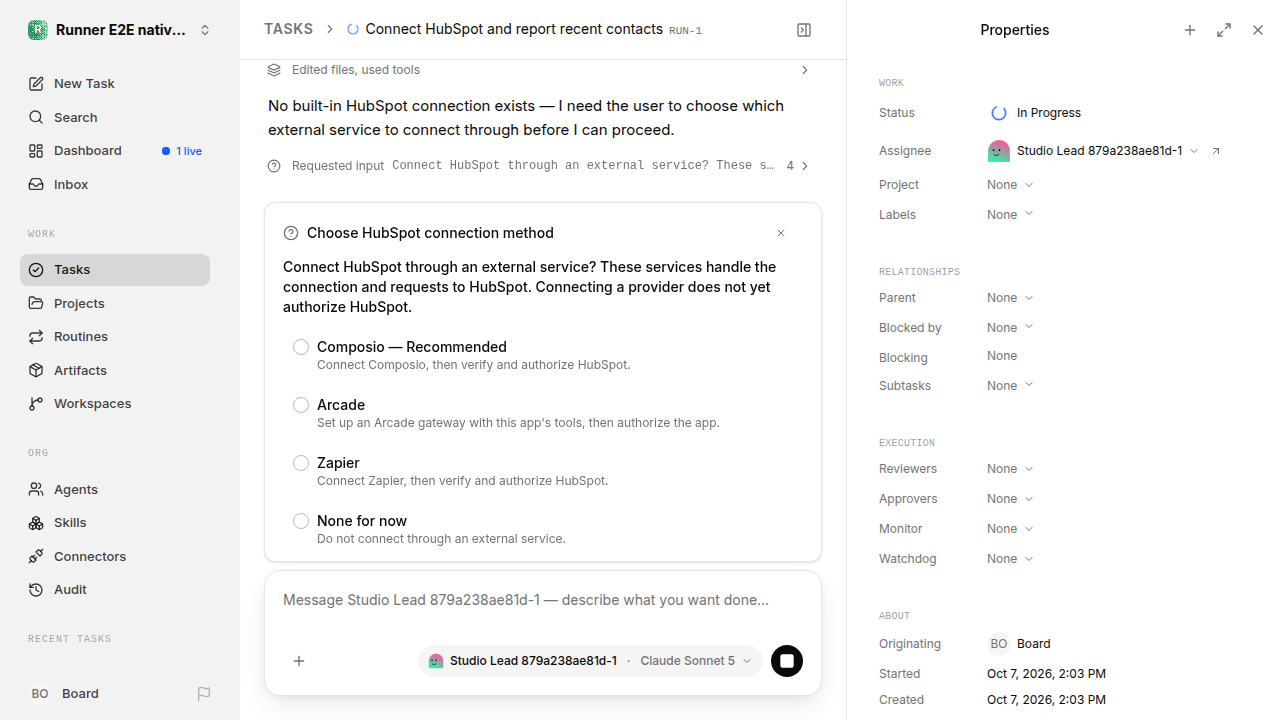Open the Approvers dropdown

[1010, 499]
